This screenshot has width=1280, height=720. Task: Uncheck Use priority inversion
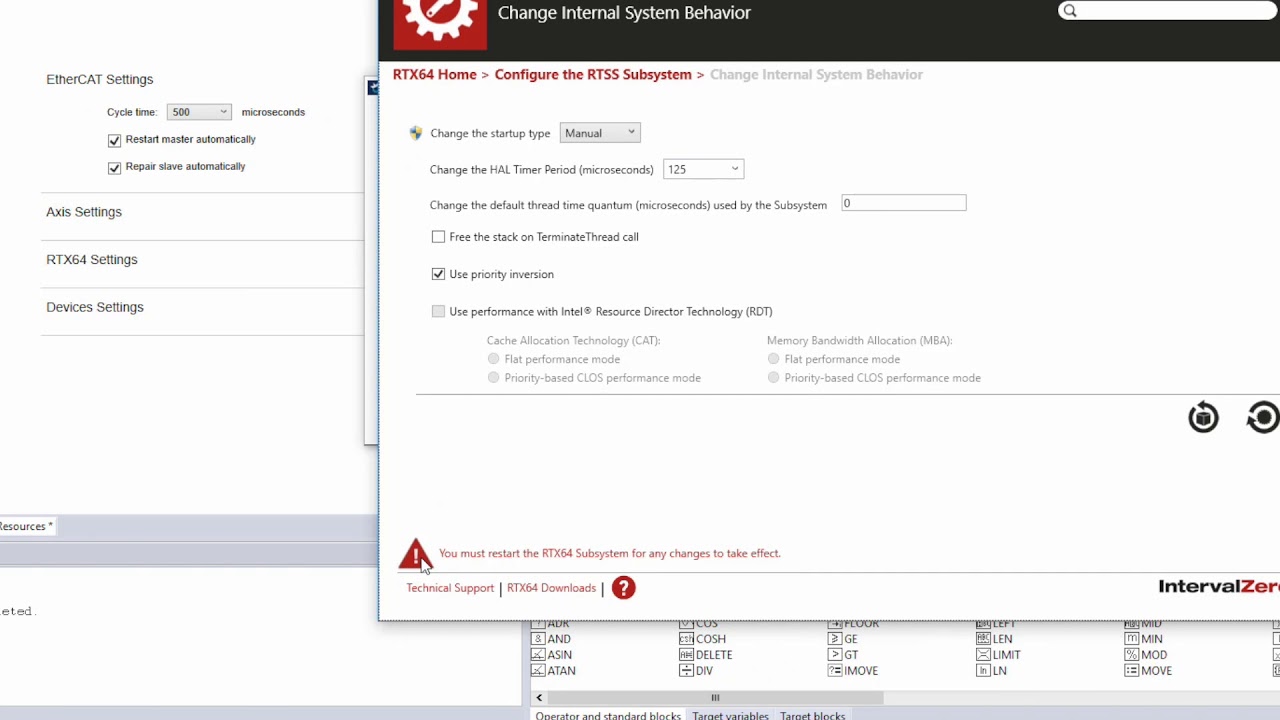pos(438,274)
